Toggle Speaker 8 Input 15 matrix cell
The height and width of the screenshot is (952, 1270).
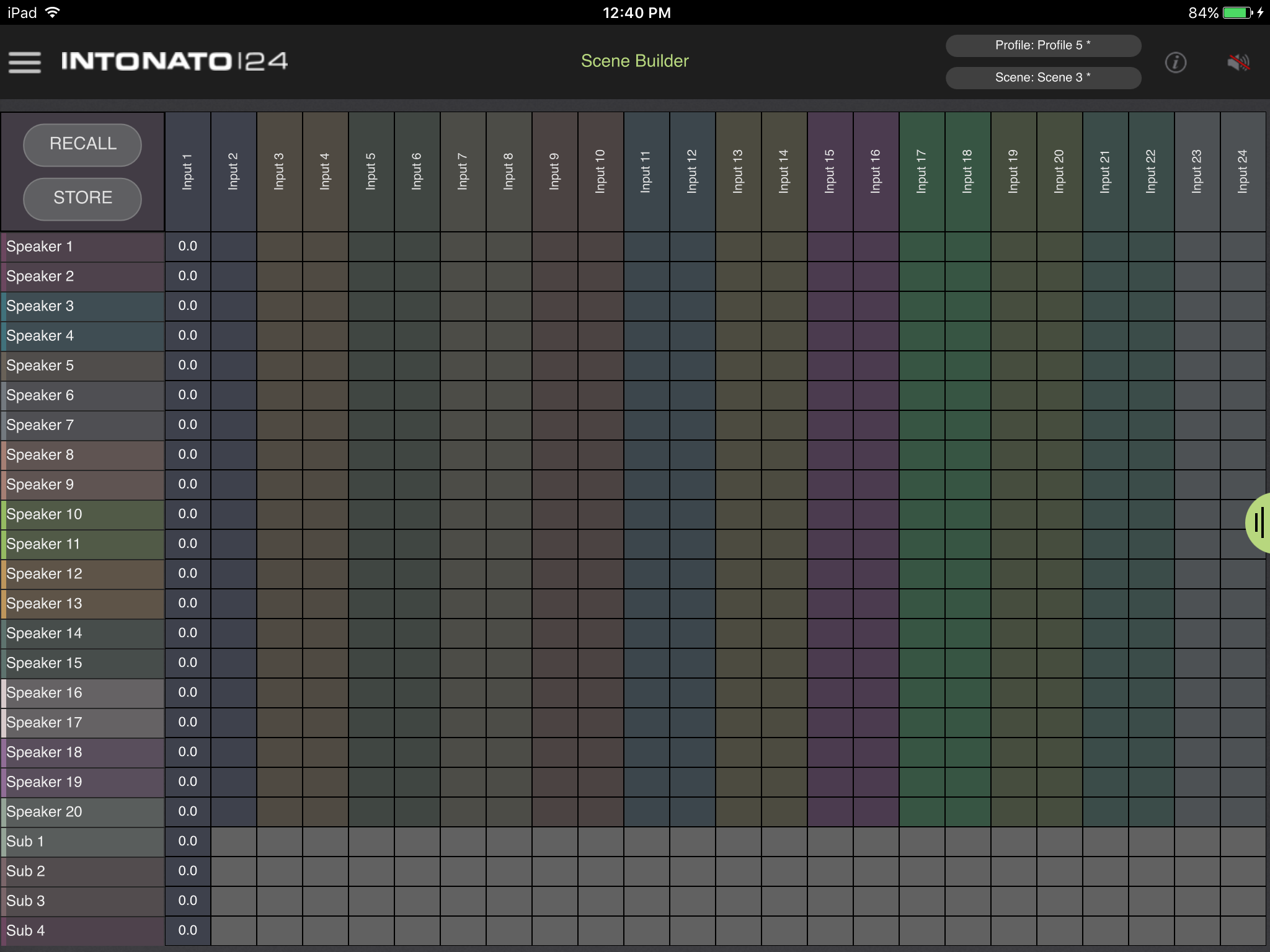coord(830,455)
